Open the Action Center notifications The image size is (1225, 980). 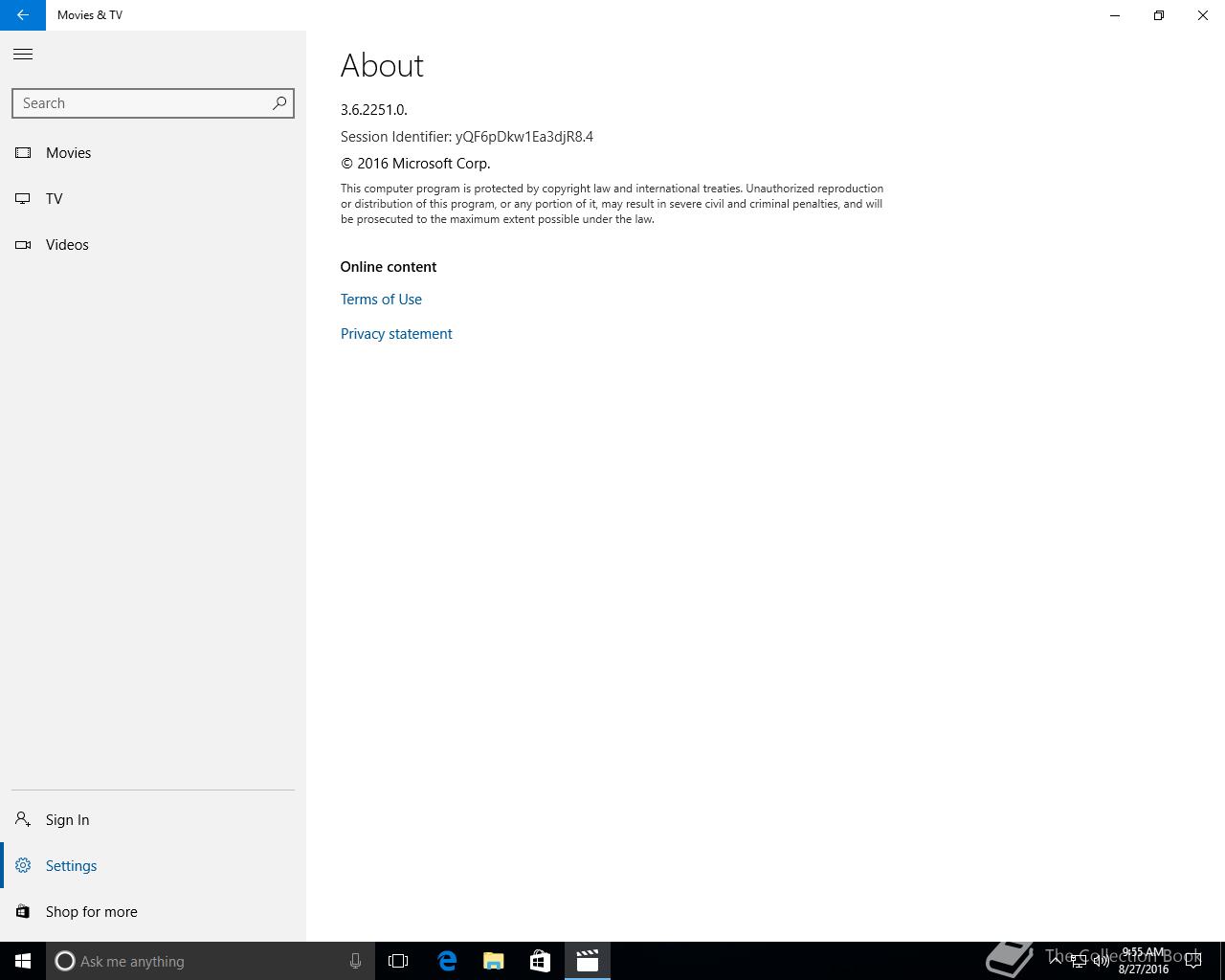[1193, 961]
